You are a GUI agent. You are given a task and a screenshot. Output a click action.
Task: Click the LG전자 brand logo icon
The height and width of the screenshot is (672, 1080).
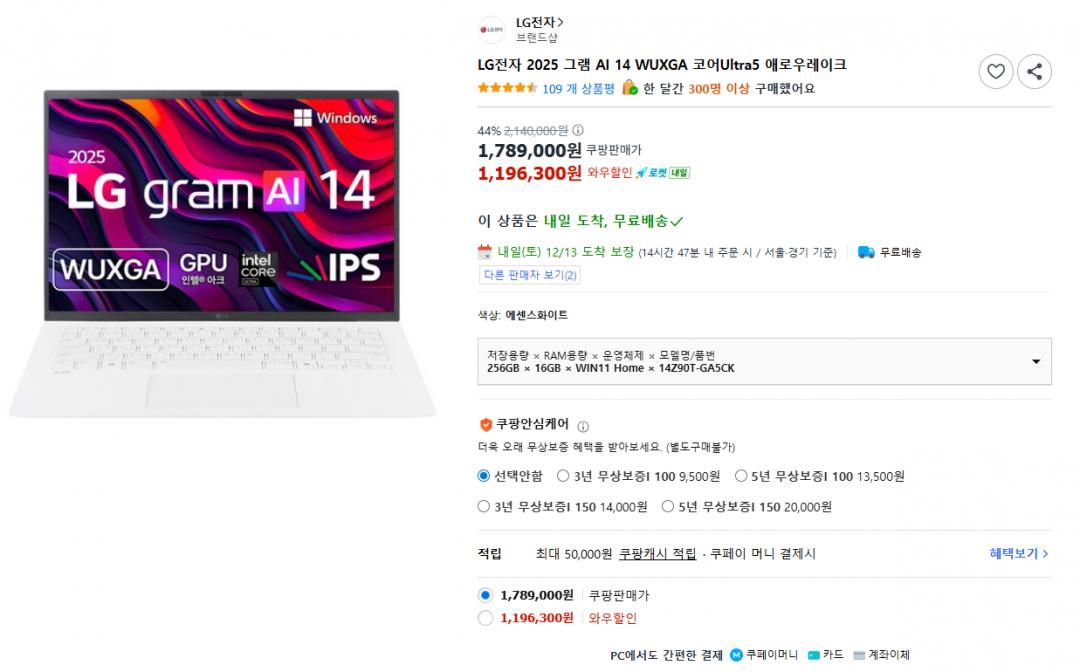(x=491, y=30)
